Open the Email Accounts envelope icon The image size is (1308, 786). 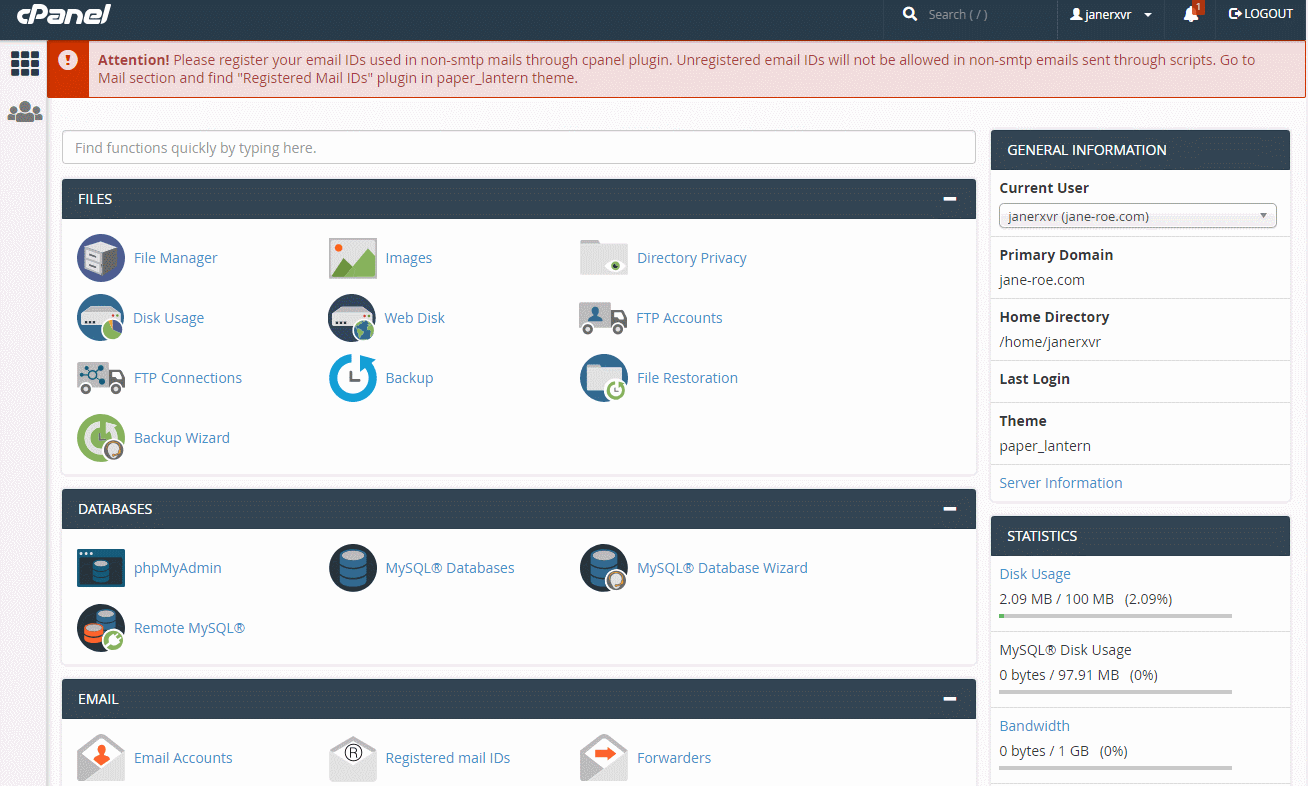[101, 758]
